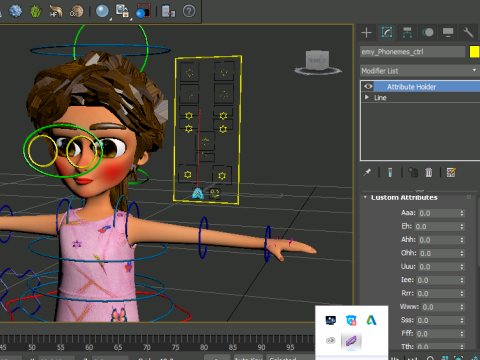Image resolution: width=480 pixels, height=360 pixels.
Task: Switch to the Modify panel tab
Action: click(x=387, y=32)
